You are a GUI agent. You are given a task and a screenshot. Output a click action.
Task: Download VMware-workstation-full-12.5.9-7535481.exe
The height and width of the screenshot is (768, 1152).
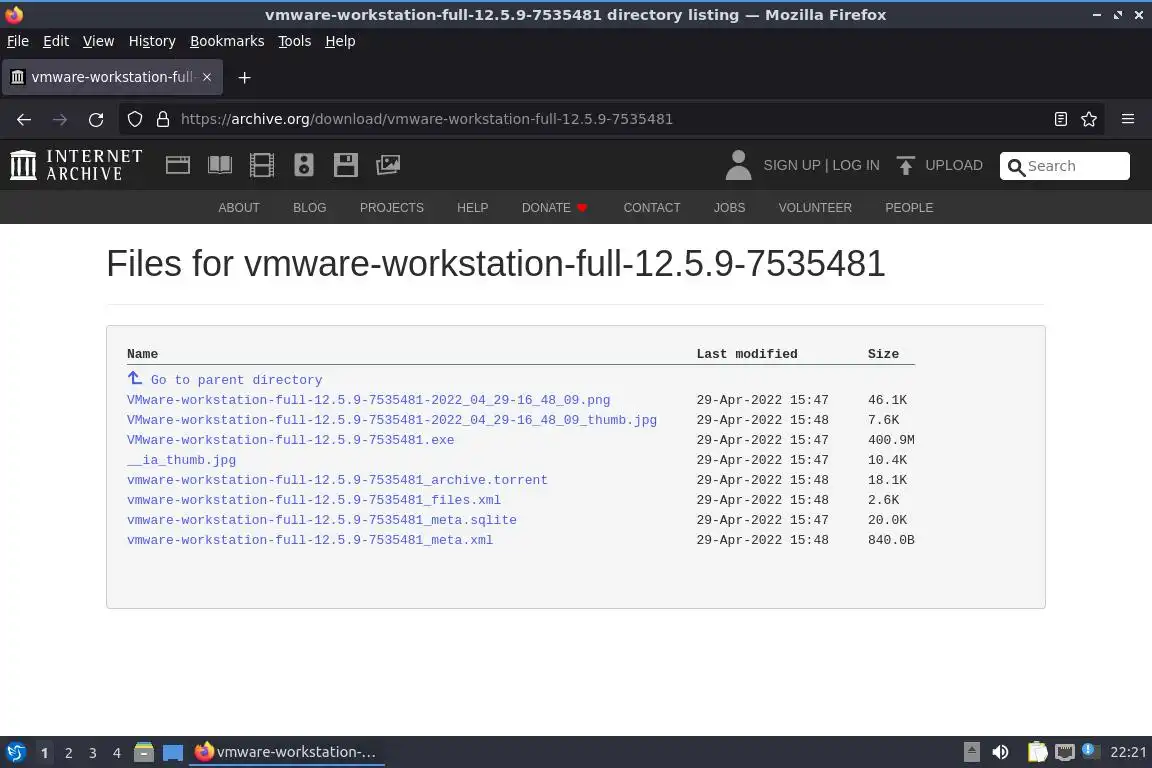point(290,439)
